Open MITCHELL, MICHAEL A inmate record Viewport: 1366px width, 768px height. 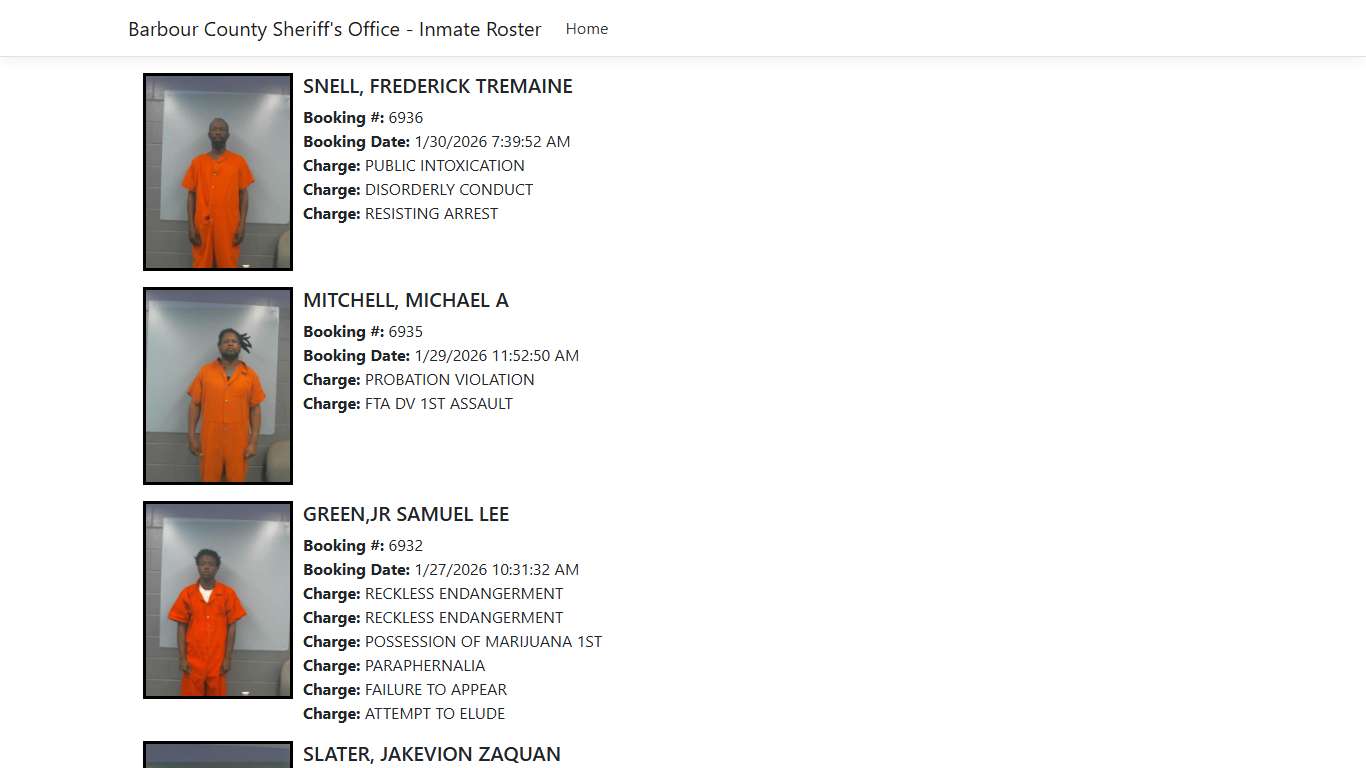click(x=406, y=300)
